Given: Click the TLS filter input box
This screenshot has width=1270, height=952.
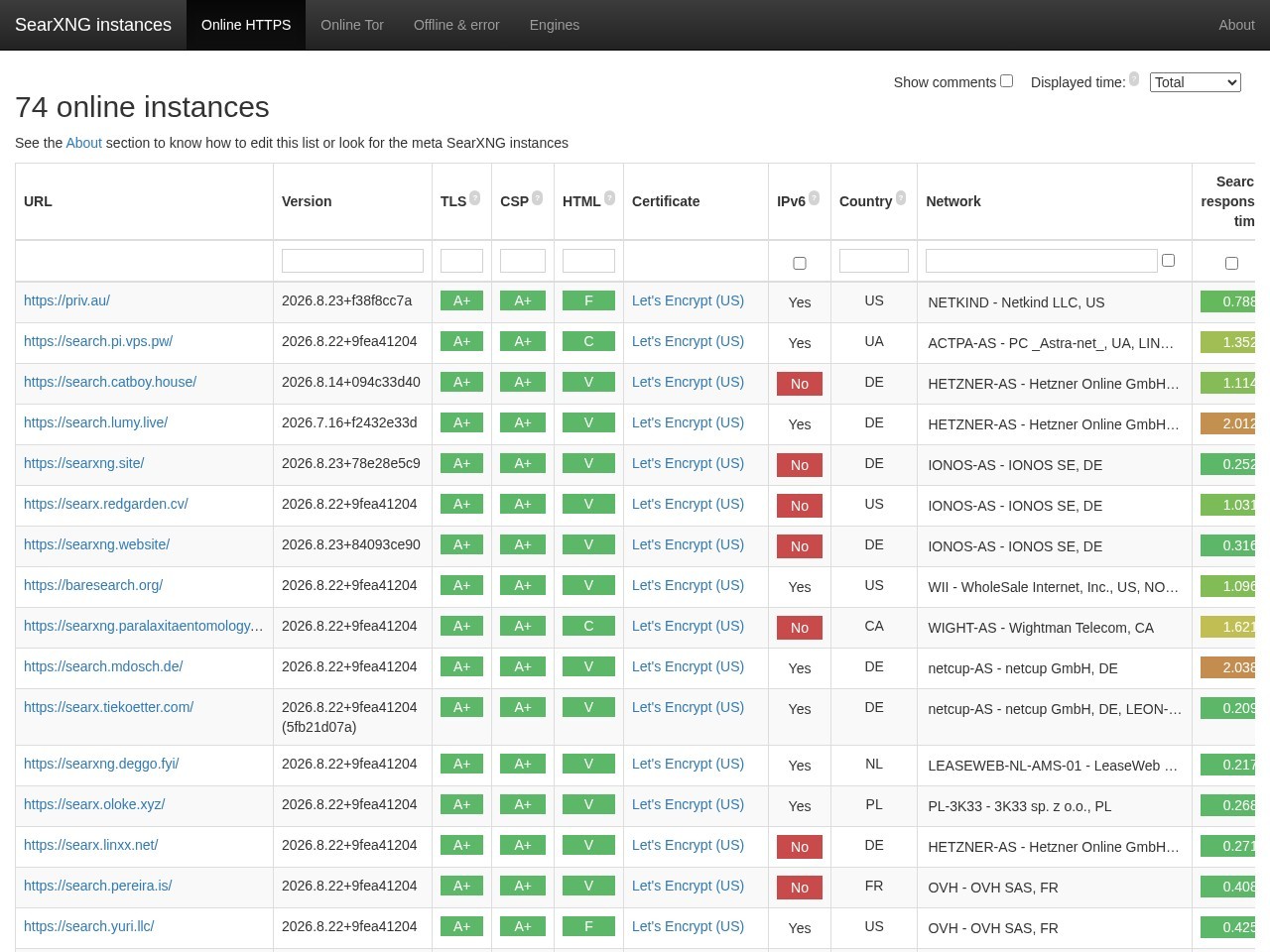Looking at the screenshot, I should pos(461,261).
